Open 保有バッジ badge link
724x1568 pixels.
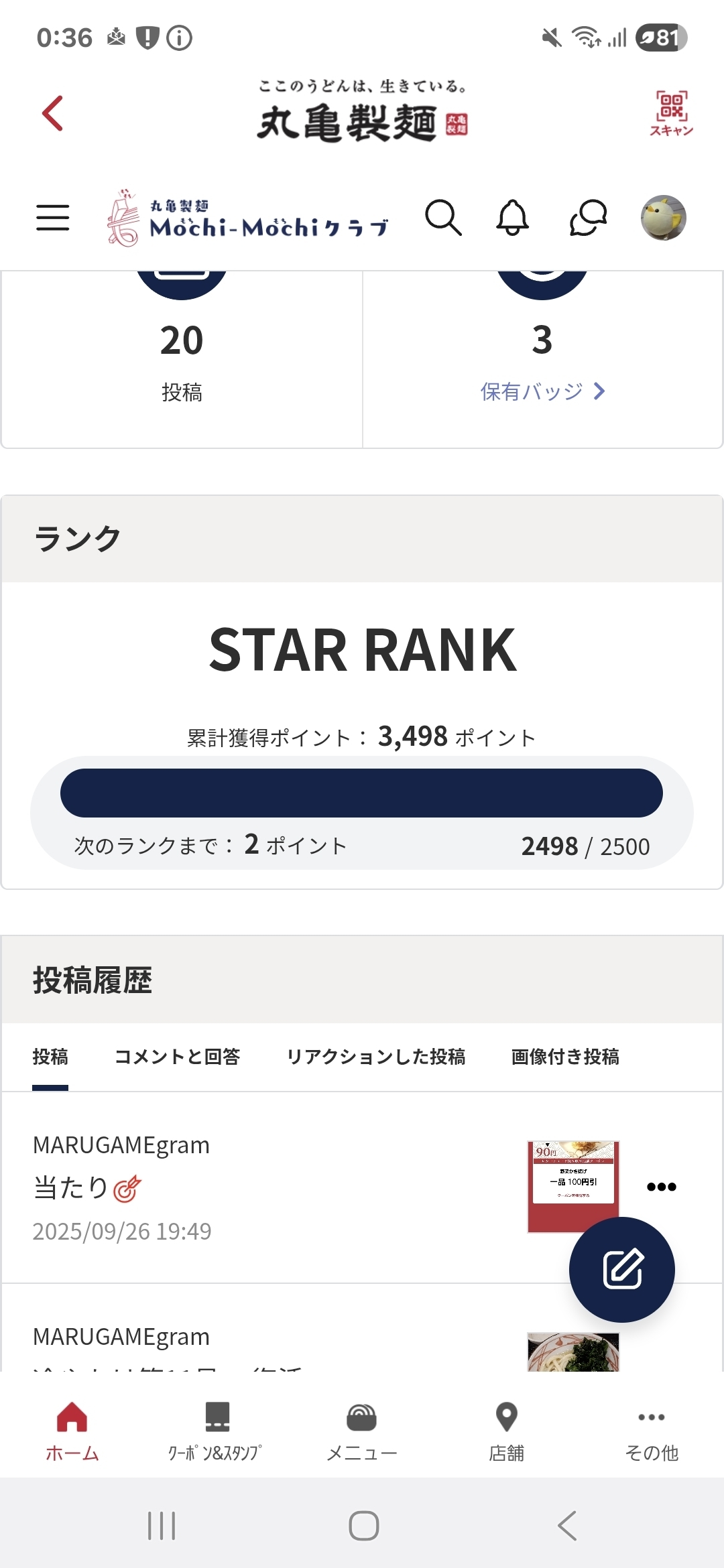542,391
